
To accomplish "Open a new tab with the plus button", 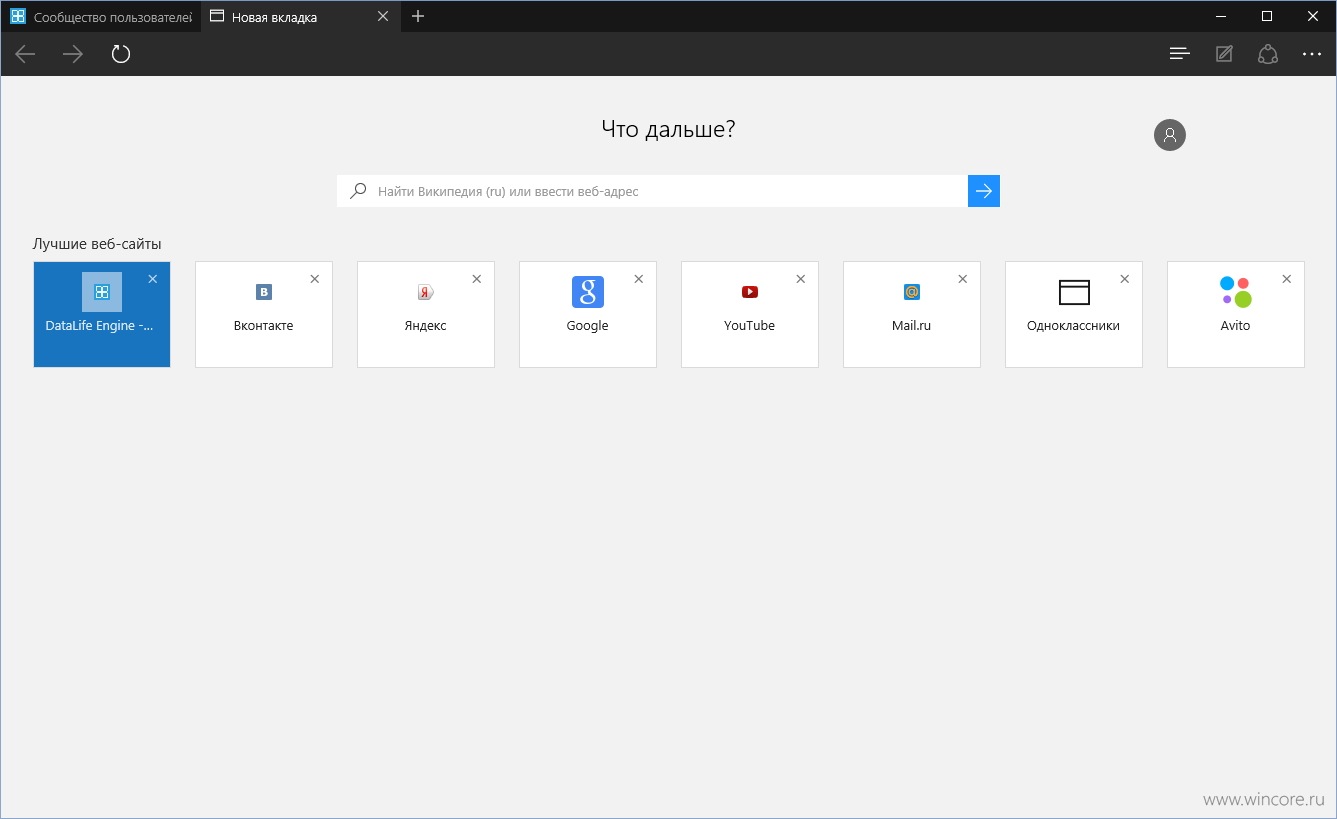I will click(x=418, y=16).
